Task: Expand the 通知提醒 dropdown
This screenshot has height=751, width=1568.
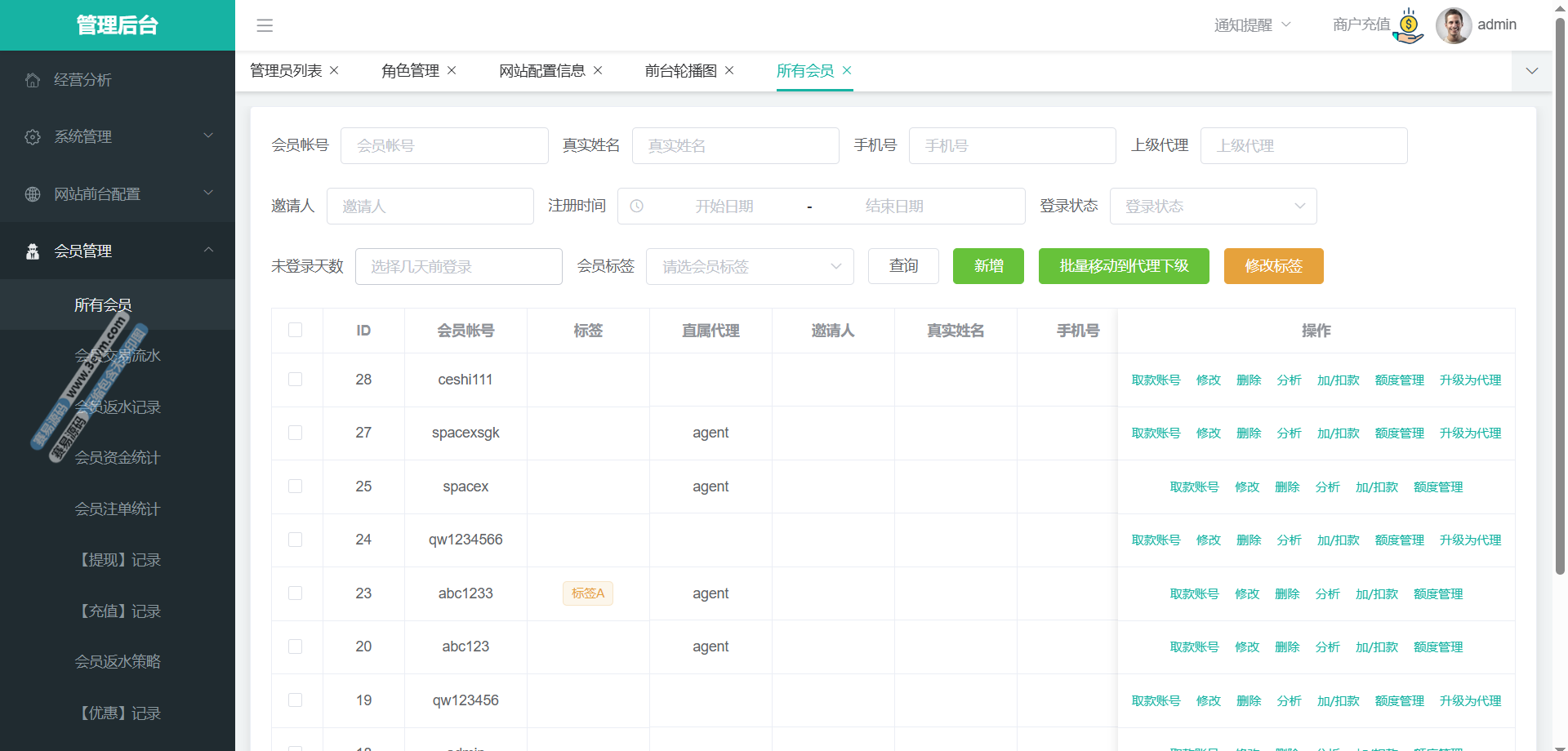Action: tap(1252, 25)
